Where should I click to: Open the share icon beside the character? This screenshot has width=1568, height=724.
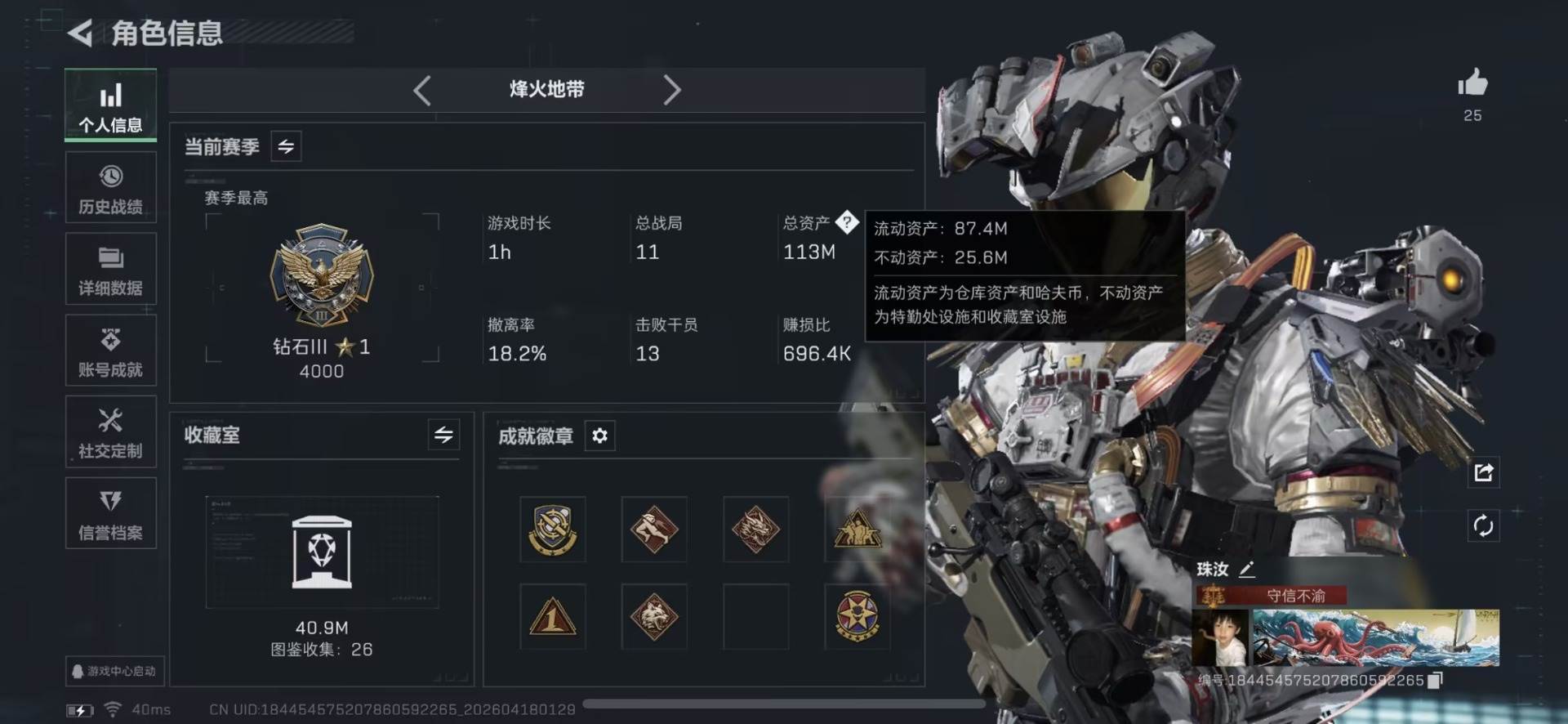(1484, 472)
